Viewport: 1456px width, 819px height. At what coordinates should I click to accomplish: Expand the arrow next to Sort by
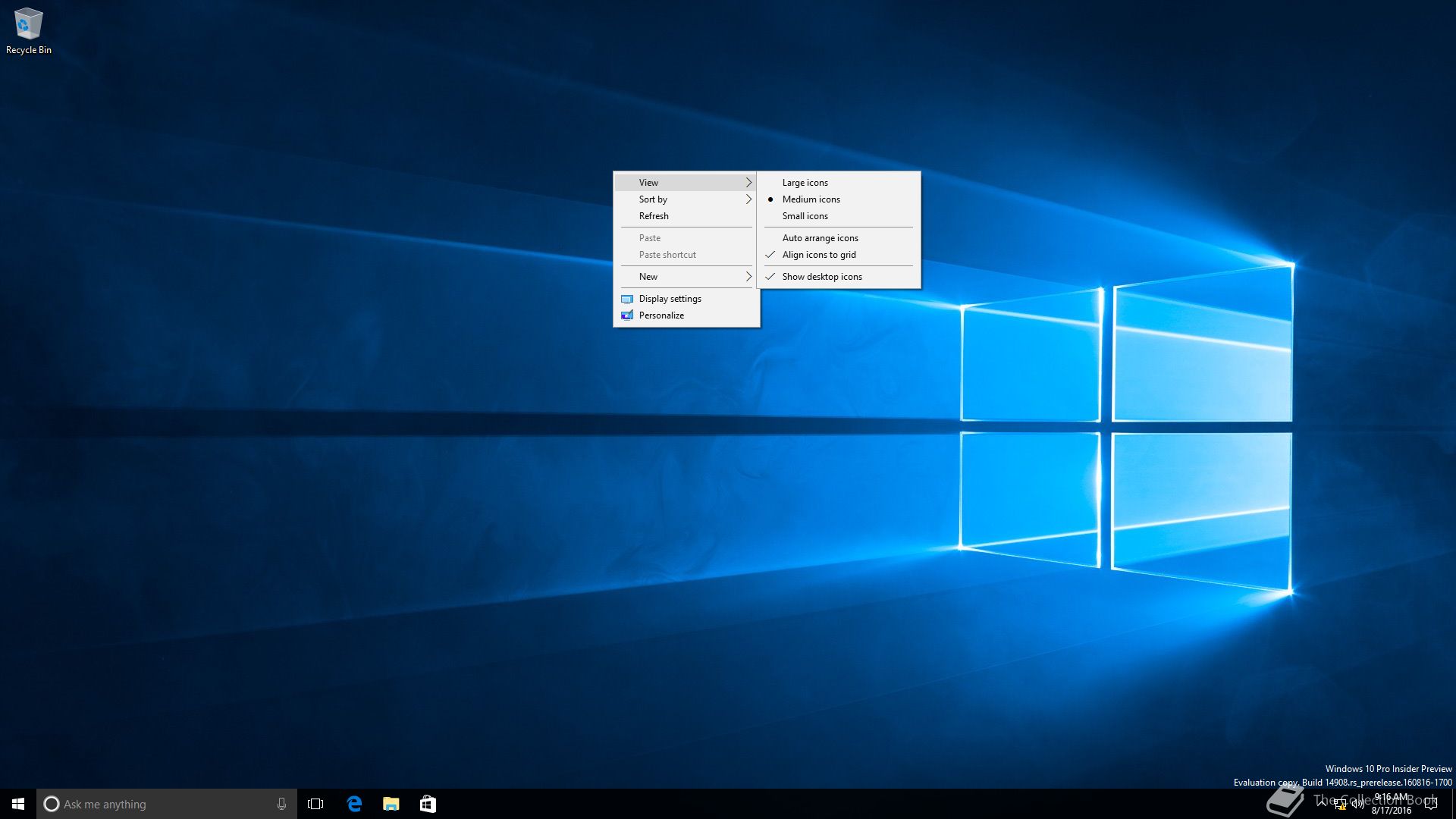point(748,199)
